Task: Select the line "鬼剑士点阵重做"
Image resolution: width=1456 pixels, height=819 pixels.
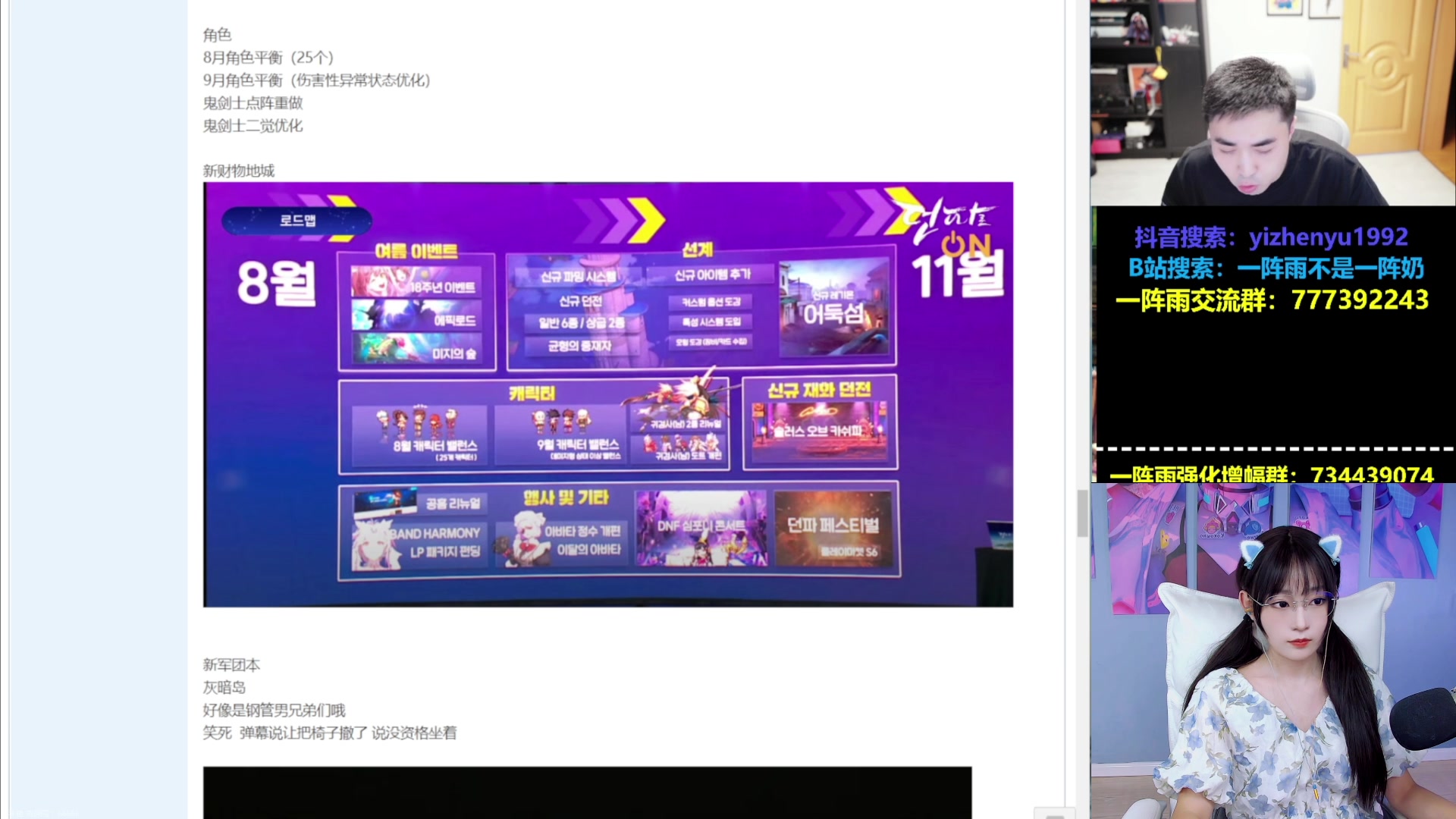Action: [253, 103]
